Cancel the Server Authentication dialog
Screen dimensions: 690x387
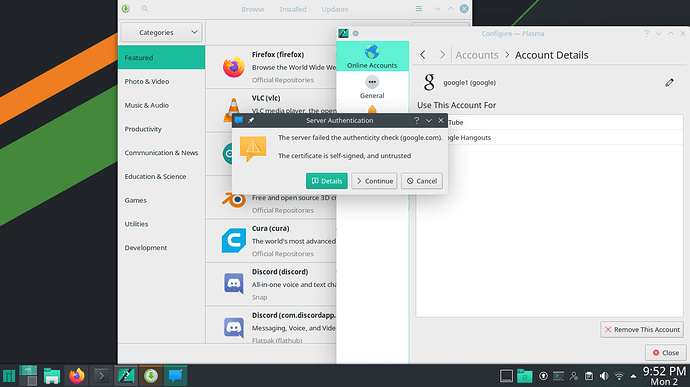pyautogui.click(x=422, y=181)
